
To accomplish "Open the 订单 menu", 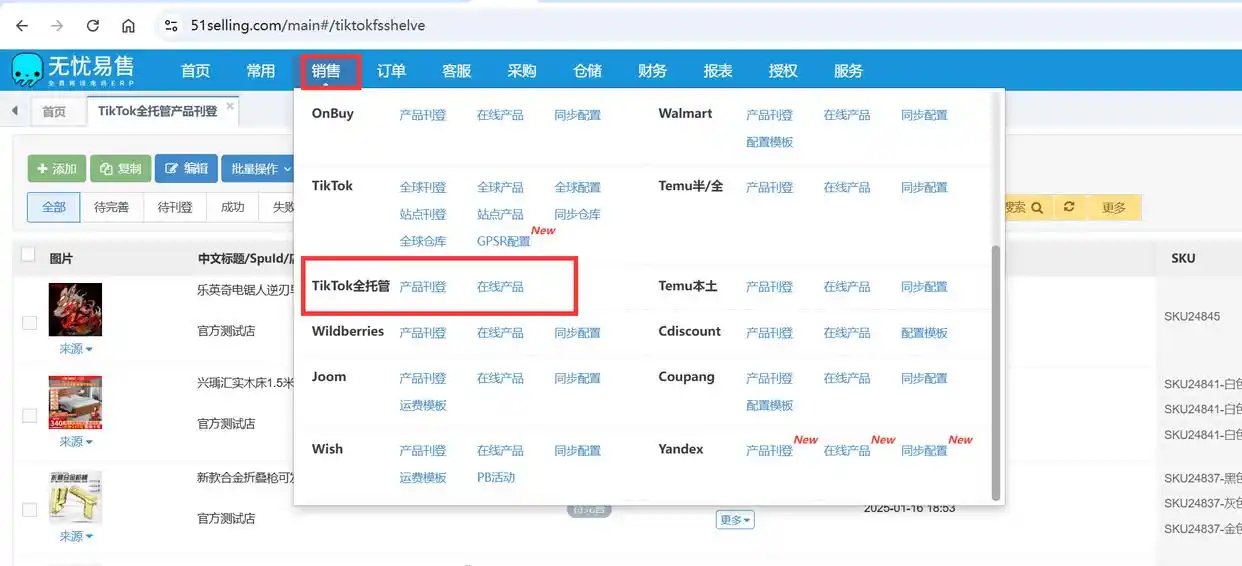I will click(x=392, y=71).
